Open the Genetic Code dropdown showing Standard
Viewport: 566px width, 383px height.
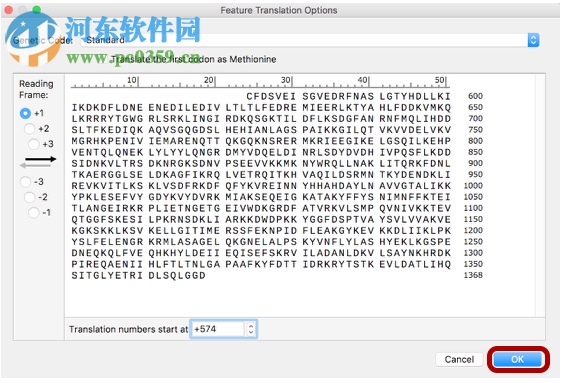coord(310,40)
